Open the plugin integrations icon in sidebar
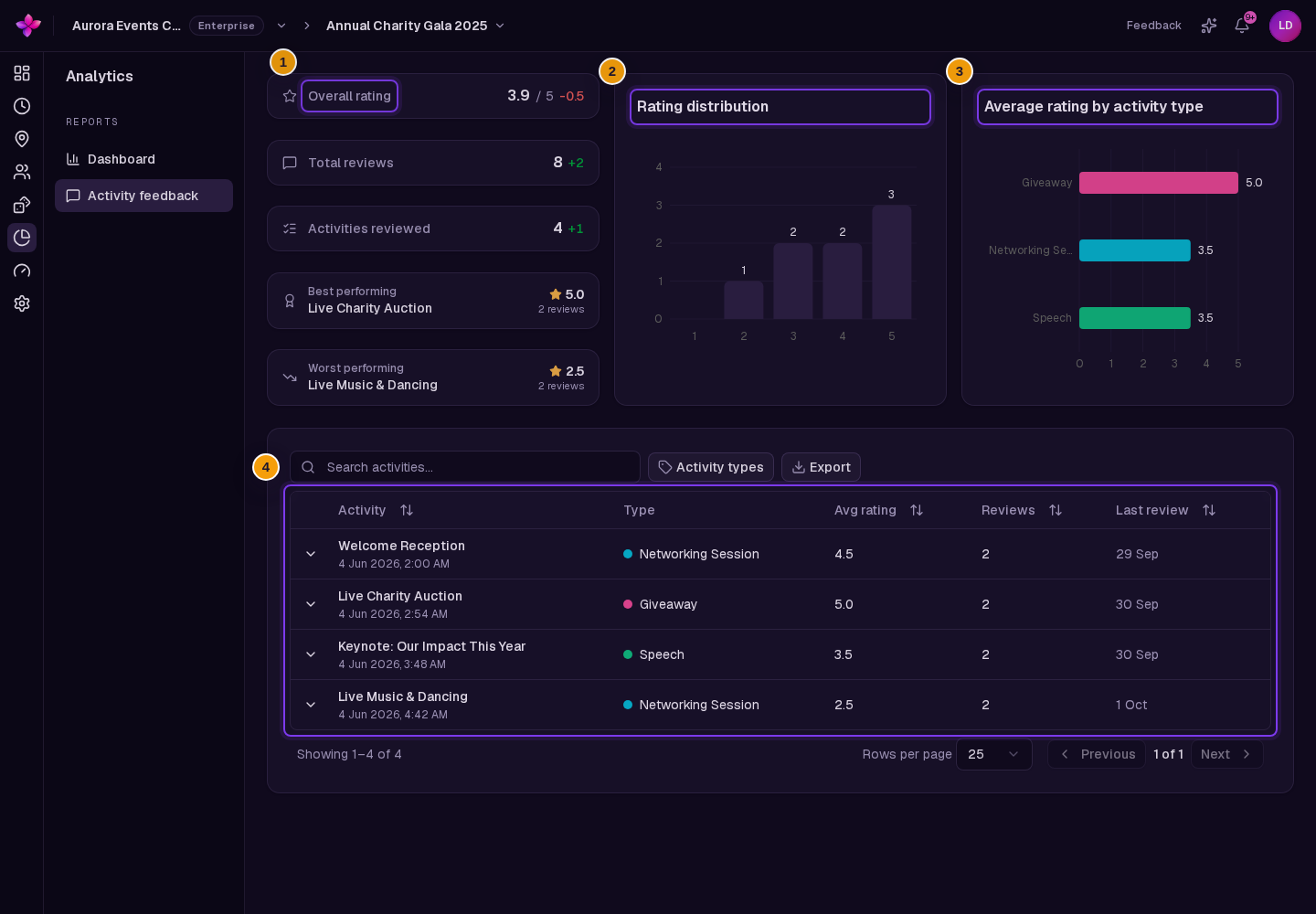1316x914 pixels. (22, 205)
